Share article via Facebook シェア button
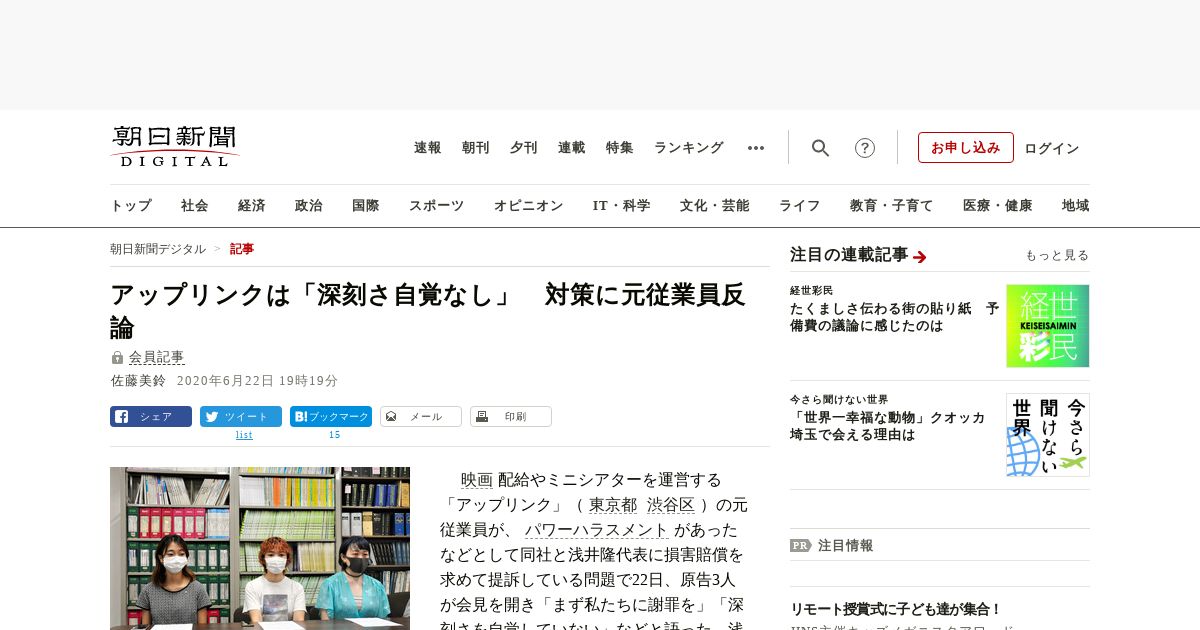1200x630 pixels. tap(151, 417)
